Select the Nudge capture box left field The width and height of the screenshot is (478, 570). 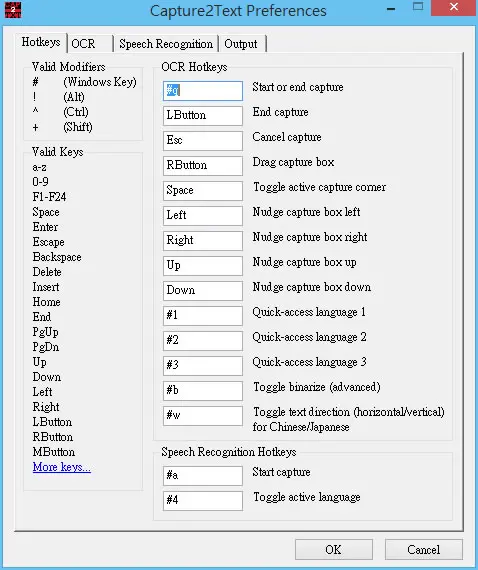point(203,216)
